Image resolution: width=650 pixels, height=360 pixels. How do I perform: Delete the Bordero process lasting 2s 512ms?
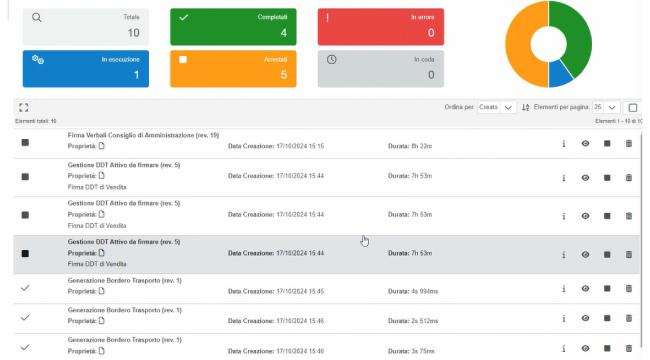click(x=629, y=319)
